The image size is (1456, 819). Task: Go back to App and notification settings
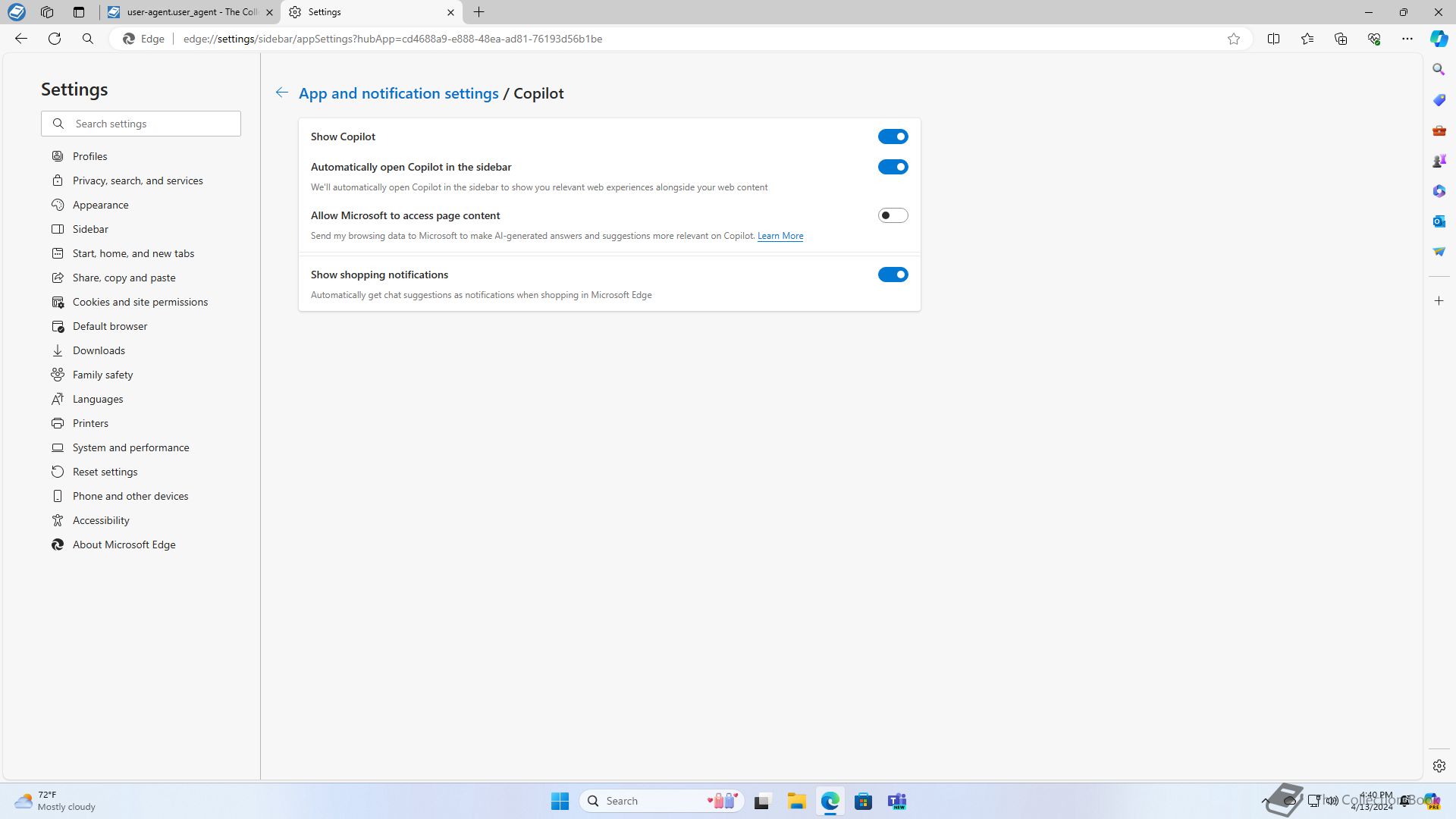[398, 93]
